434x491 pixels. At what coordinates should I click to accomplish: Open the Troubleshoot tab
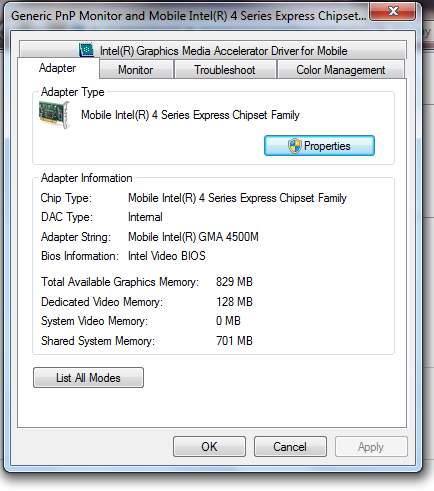tap(225, 70)
